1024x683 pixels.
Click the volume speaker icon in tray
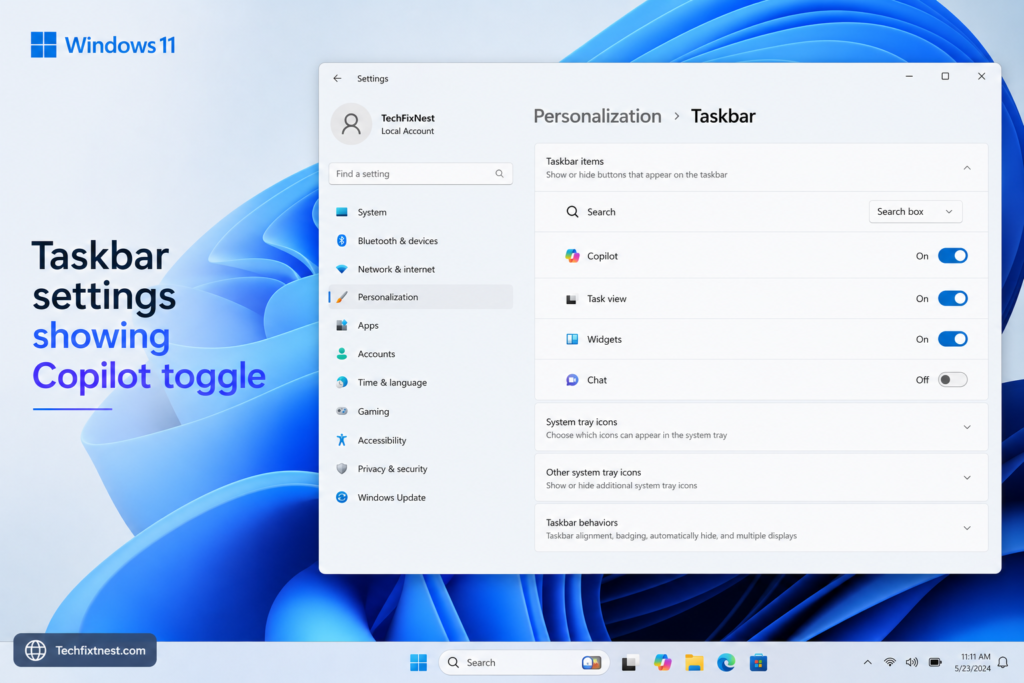[912, 662]
